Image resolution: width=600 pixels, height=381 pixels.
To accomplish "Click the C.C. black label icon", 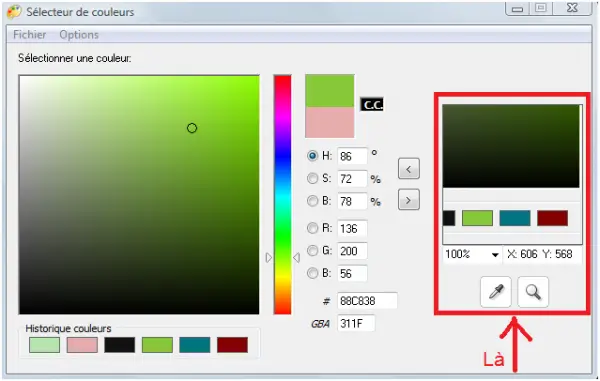I will (x=372, y=104).
